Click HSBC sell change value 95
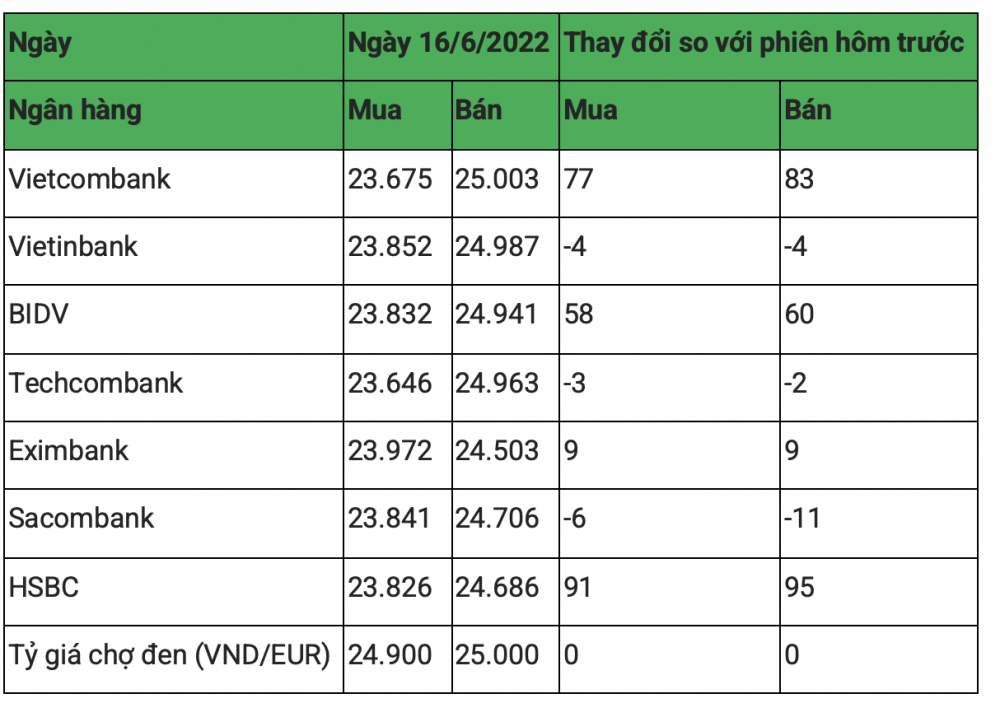The height and width of the screenshot is (703, 1000). 799,588
